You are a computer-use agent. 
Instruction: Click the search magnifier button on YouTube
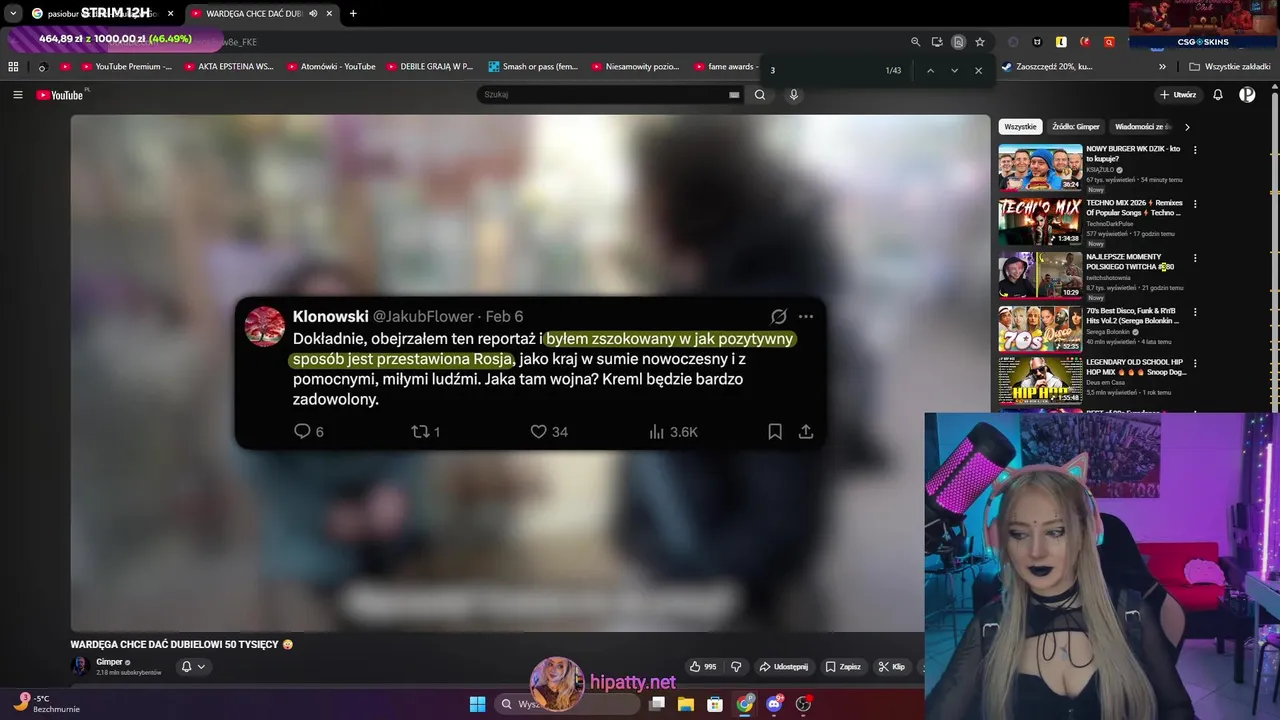click(760, 95)
